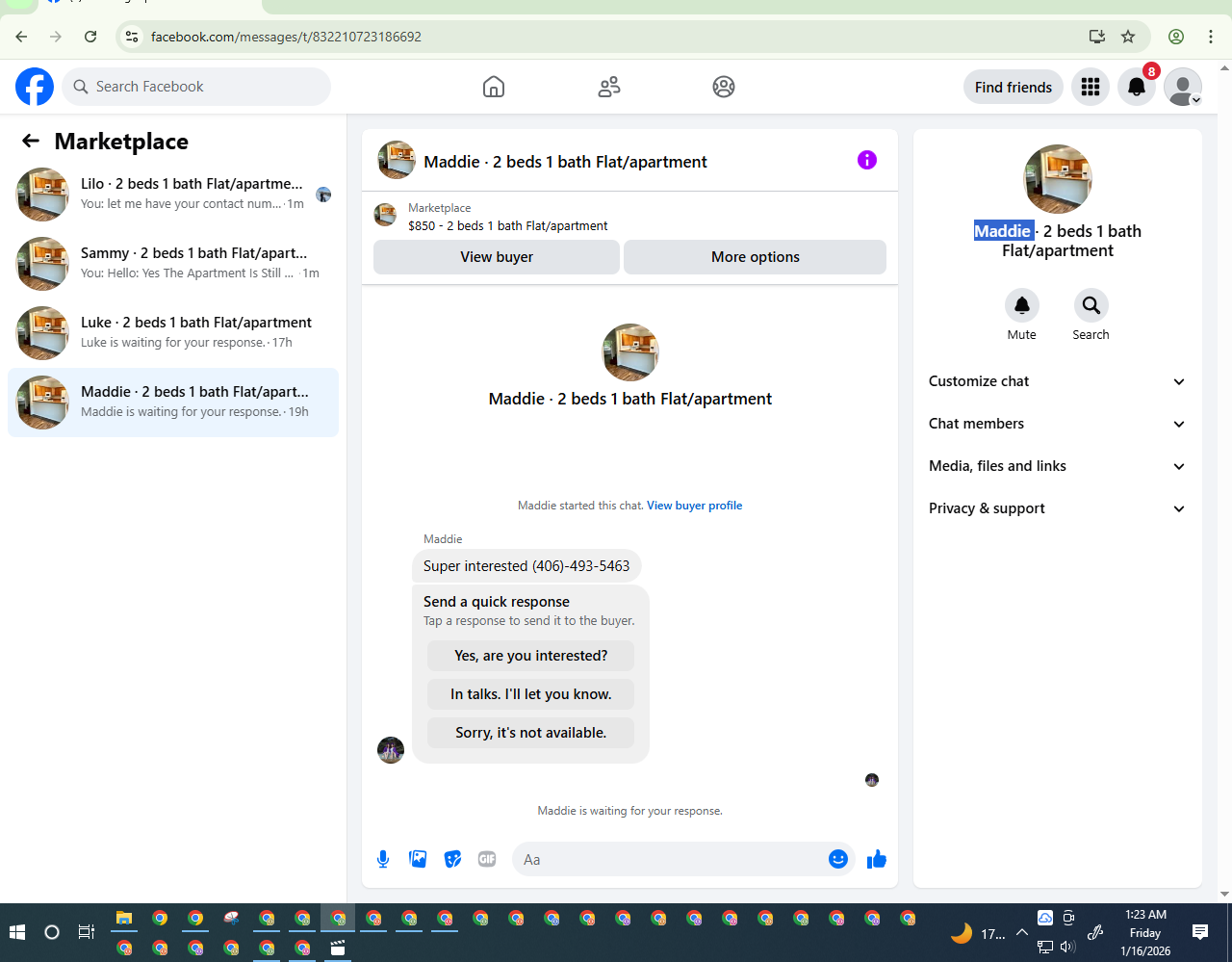Open the Notifications bell with 8 badge

[x=1137, y=87]
